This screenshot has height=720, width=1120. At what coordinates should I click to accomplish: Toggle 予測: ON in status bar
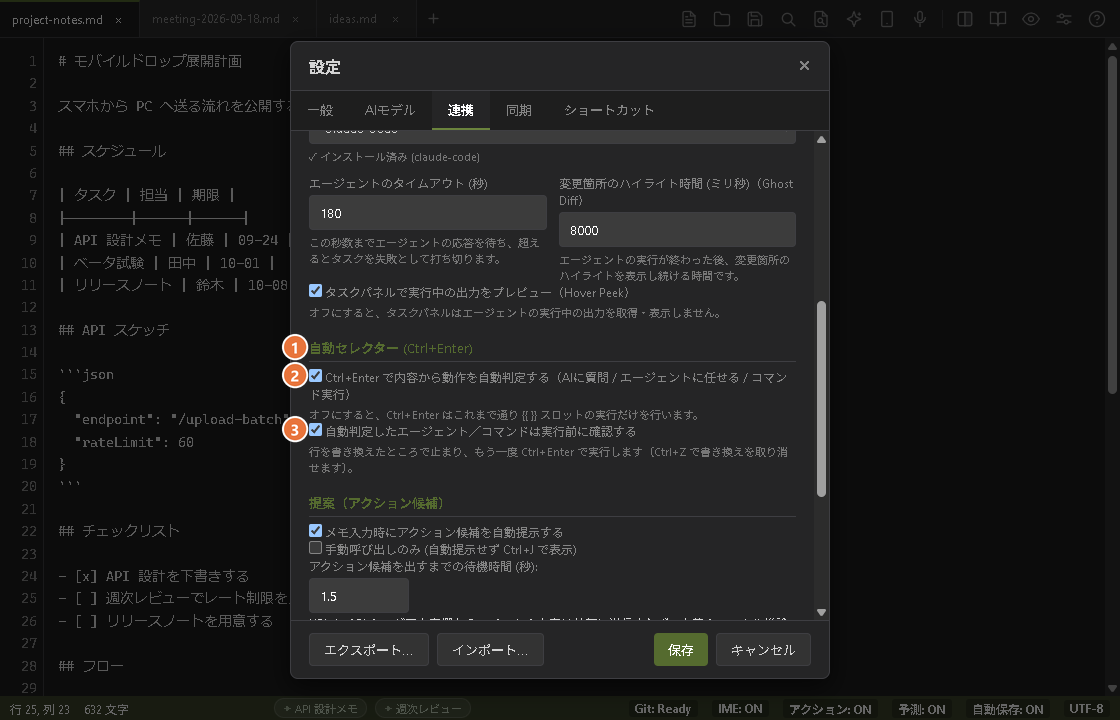click(921, 709)
